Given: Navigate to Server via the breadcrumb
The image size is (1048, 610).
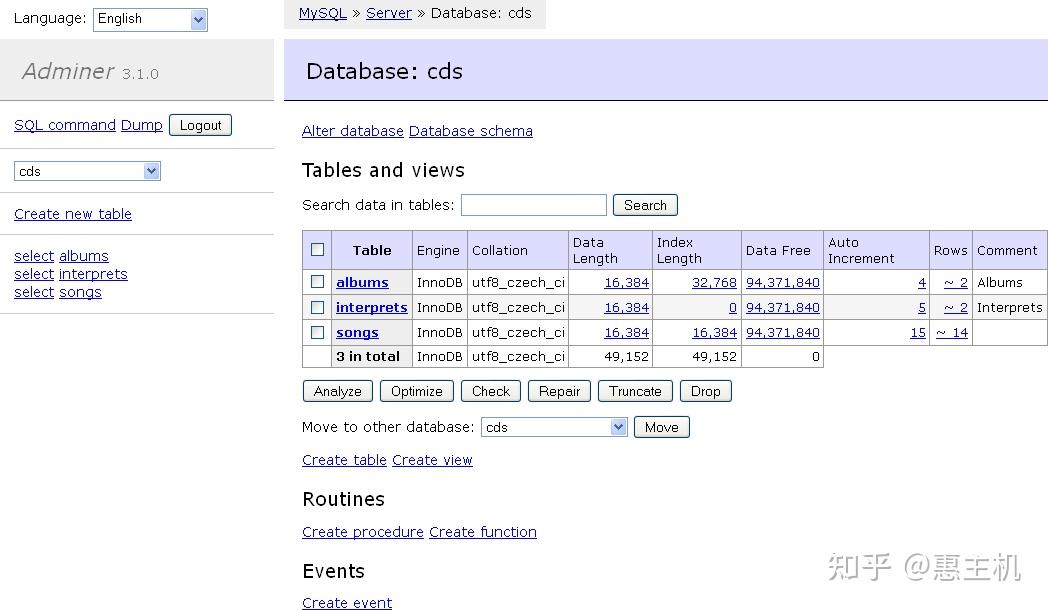Looking at the screenshot, I should click(x=388, y=13).
